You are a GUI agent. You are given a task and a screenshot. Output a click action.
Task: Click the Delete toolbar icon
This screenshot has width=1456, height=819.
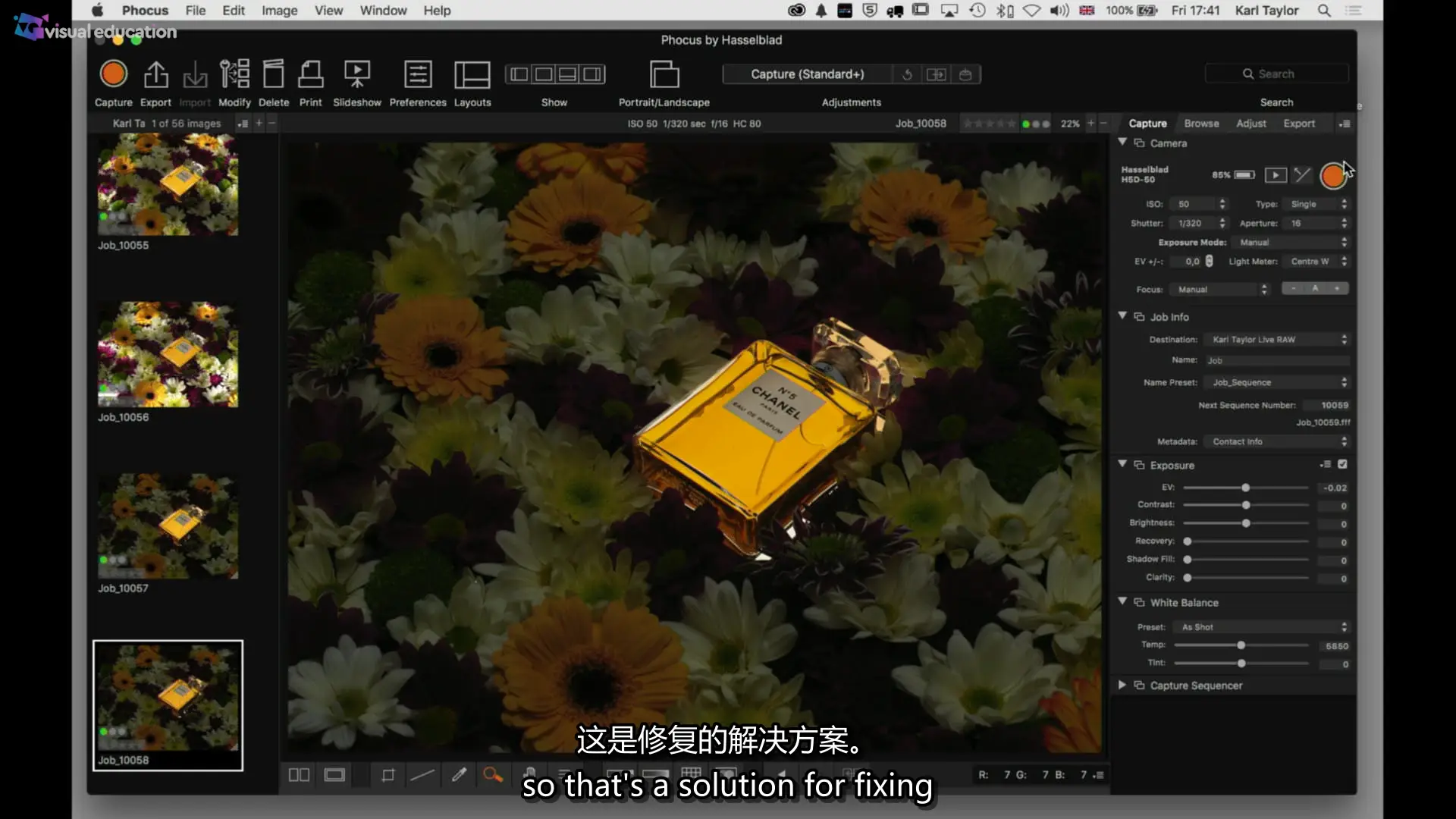273,74
